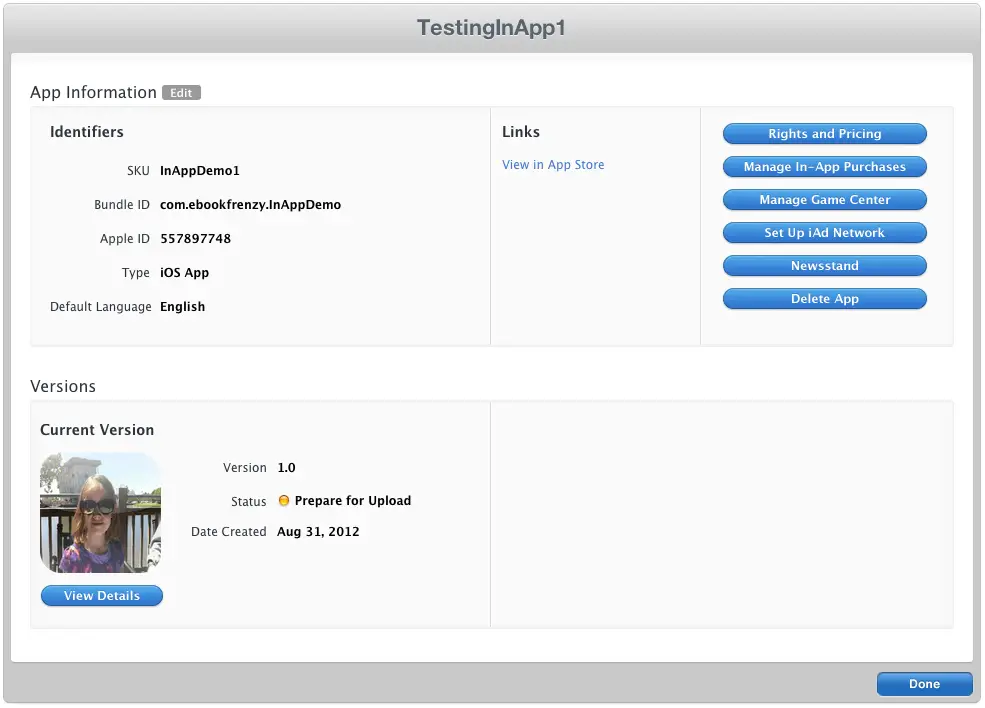Open Rights and Pricing
985x708 pixels.
(x=824, y=134)
